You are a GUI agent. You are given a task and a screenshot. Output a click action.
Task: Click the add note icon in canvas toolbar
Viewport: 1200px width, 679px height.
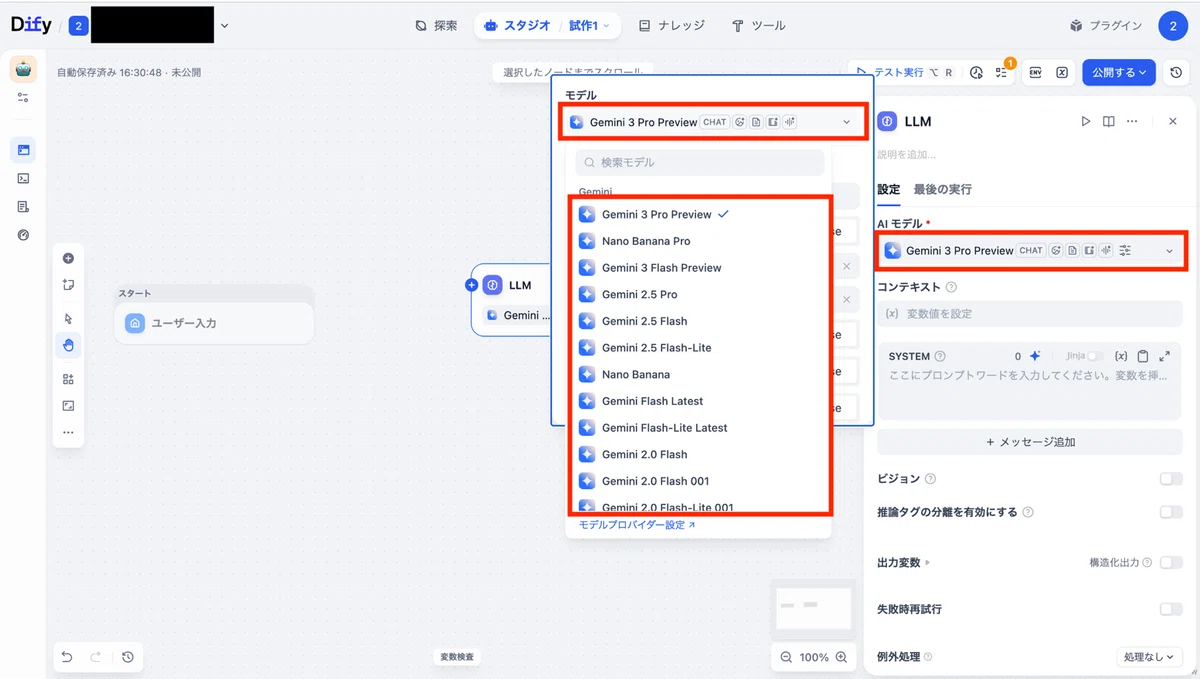68,285
